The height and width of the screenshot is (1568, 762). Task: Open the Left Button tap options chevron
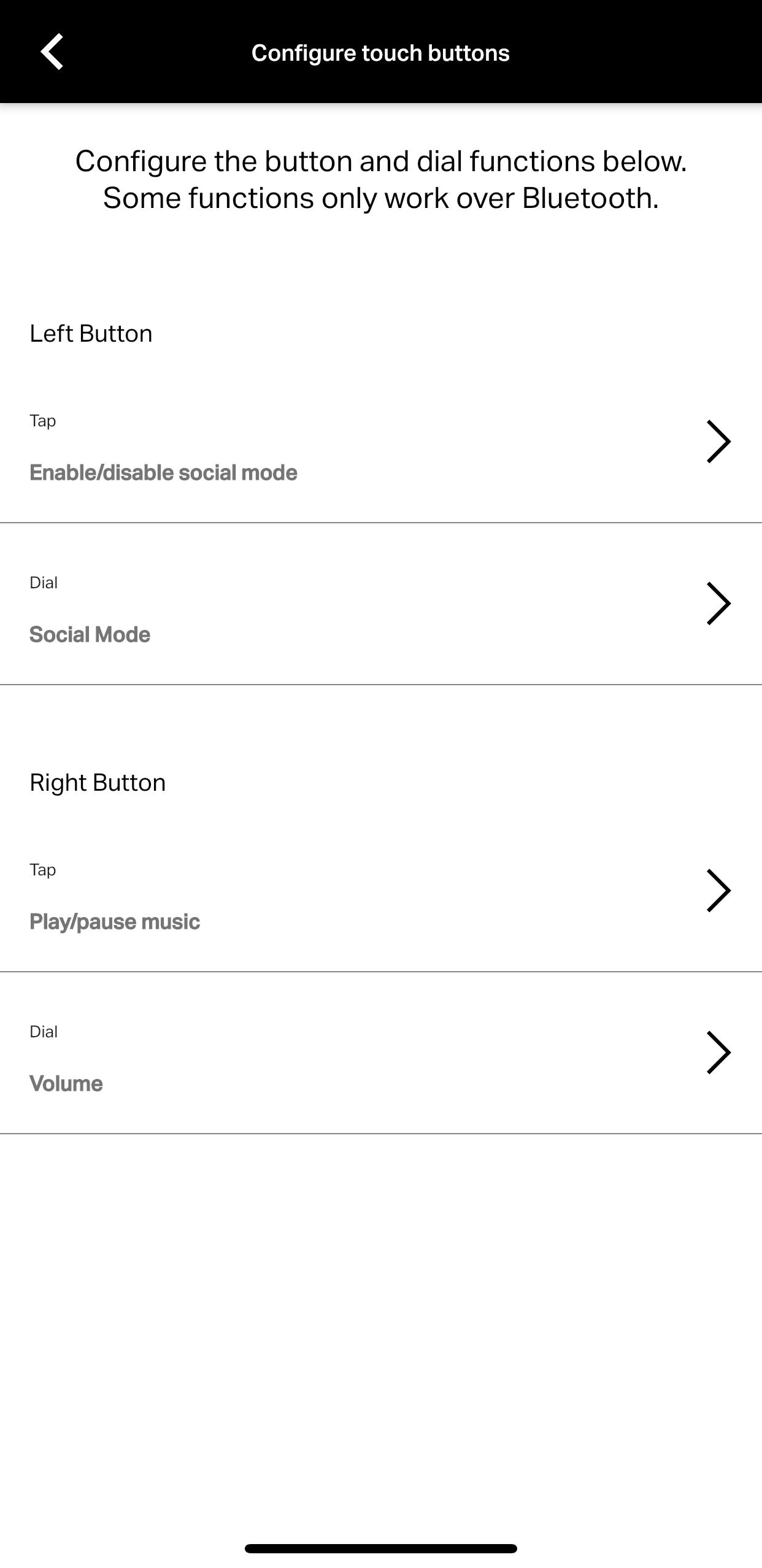(718, 442)
